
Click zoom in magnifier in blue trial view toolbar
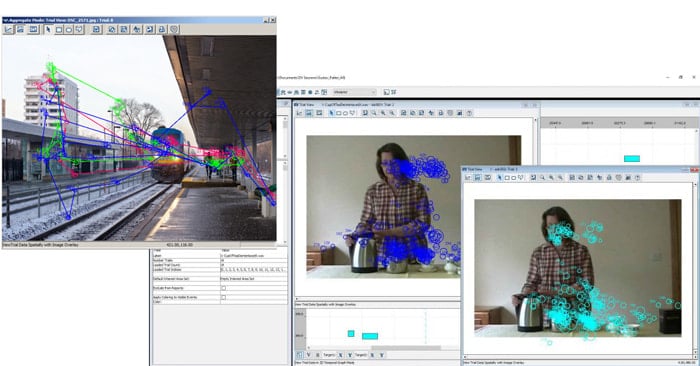pos(383,113)
